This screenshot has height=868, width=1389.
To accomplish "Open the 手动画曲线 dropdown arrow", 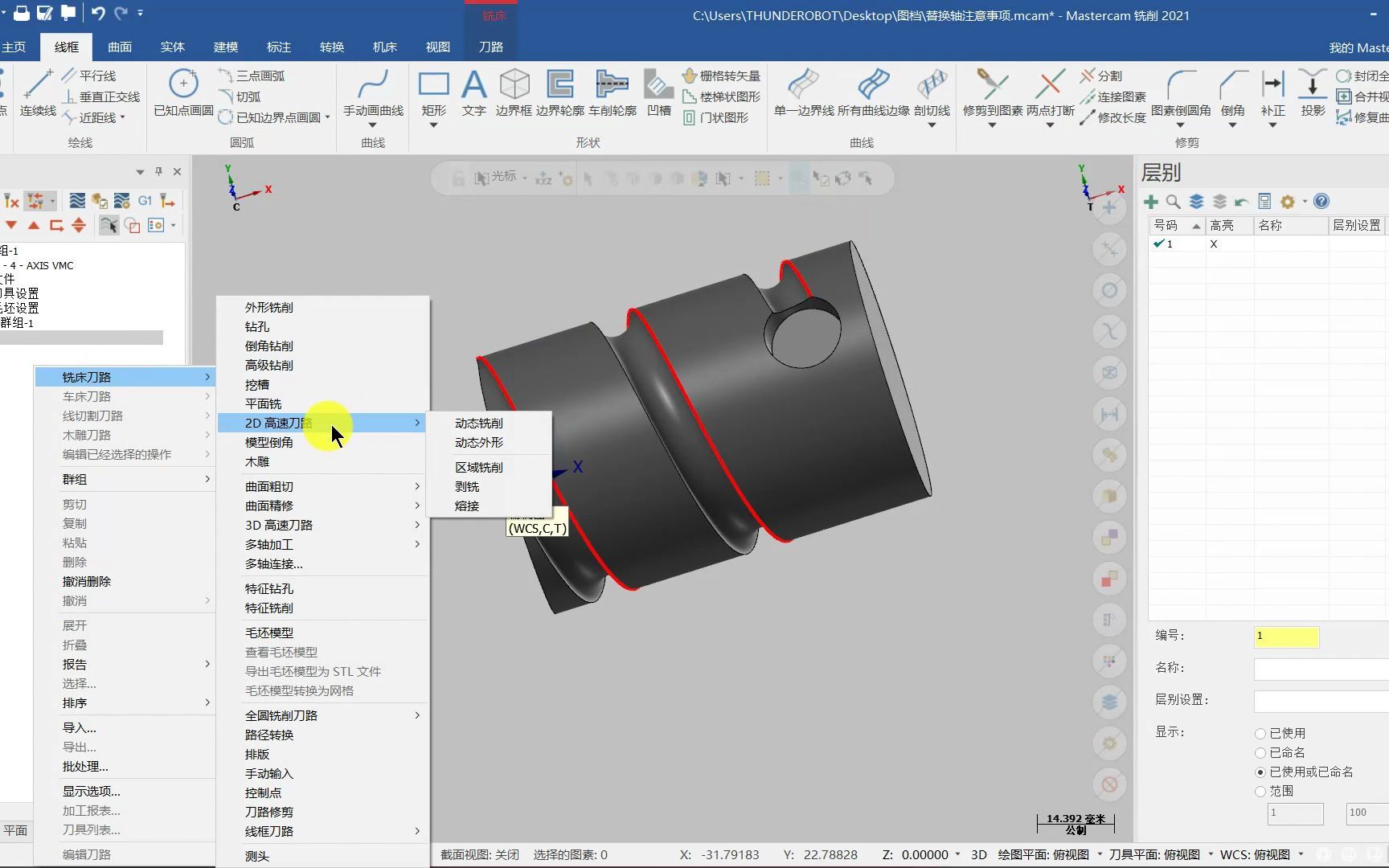I will pyautogui.click(x=373, y=125).
